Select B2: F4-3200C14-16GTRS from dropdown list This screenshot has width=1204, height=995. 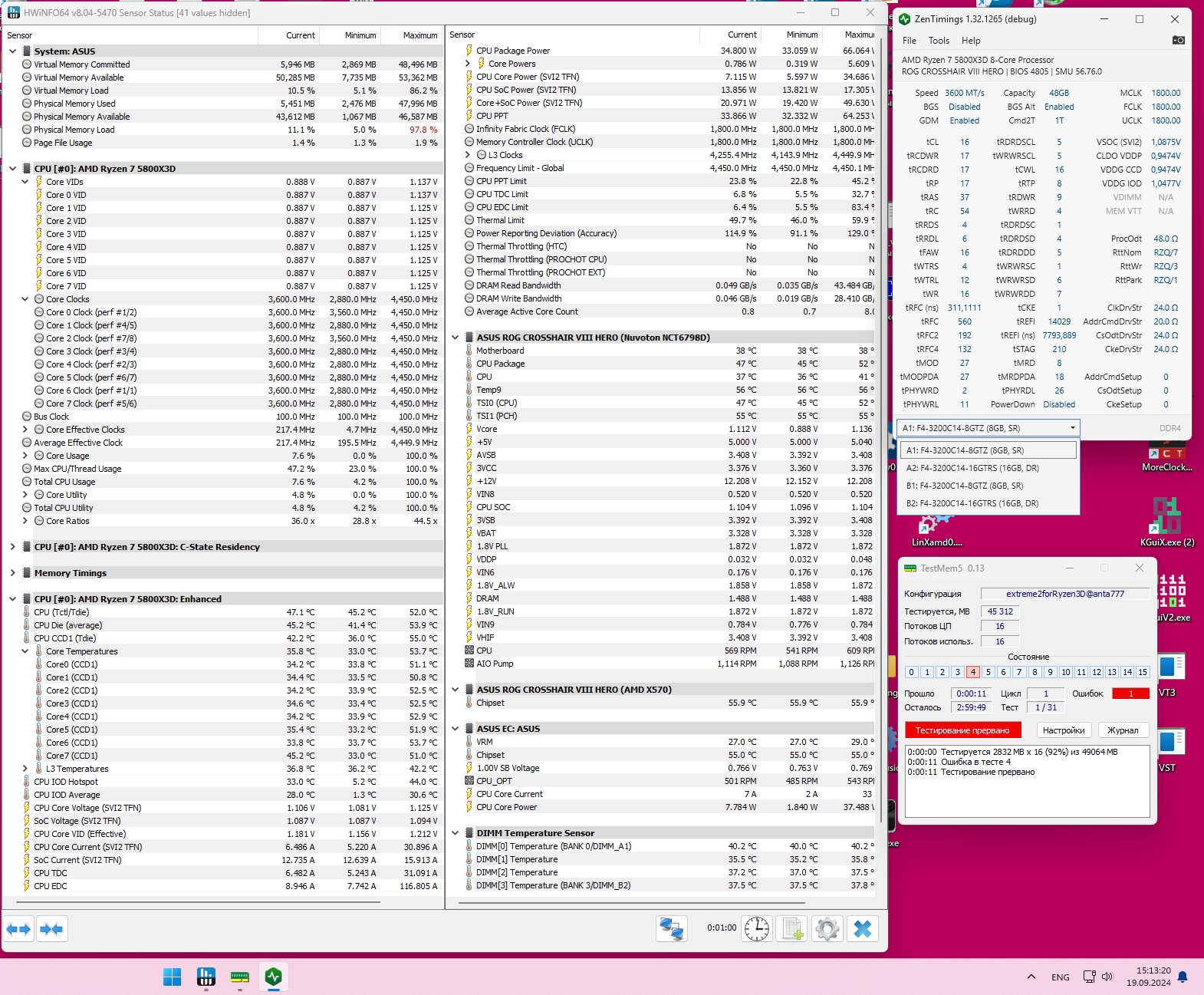988,503
